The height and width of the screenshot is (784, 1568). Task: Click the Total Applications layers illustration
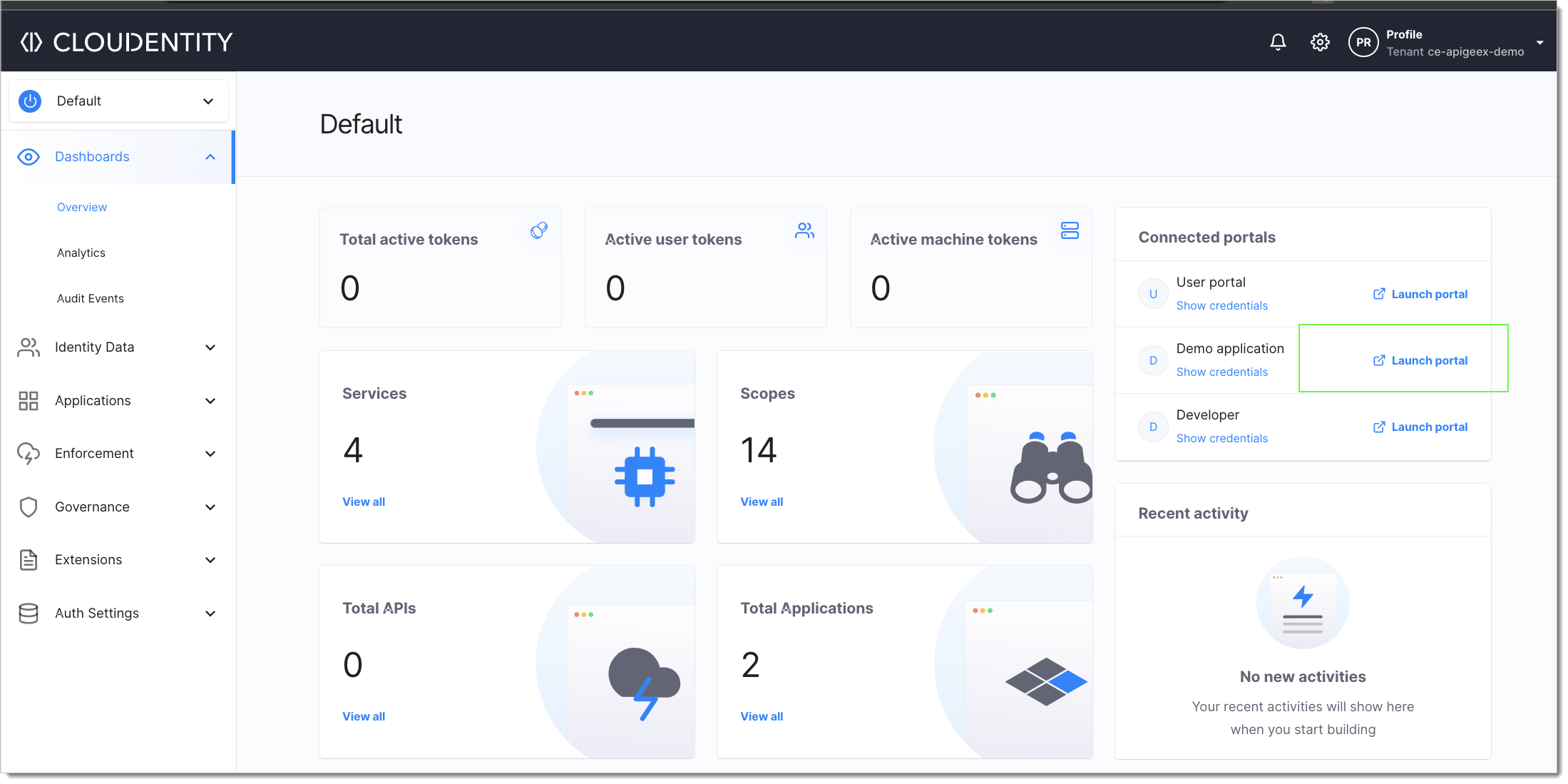click(1046, 682)
